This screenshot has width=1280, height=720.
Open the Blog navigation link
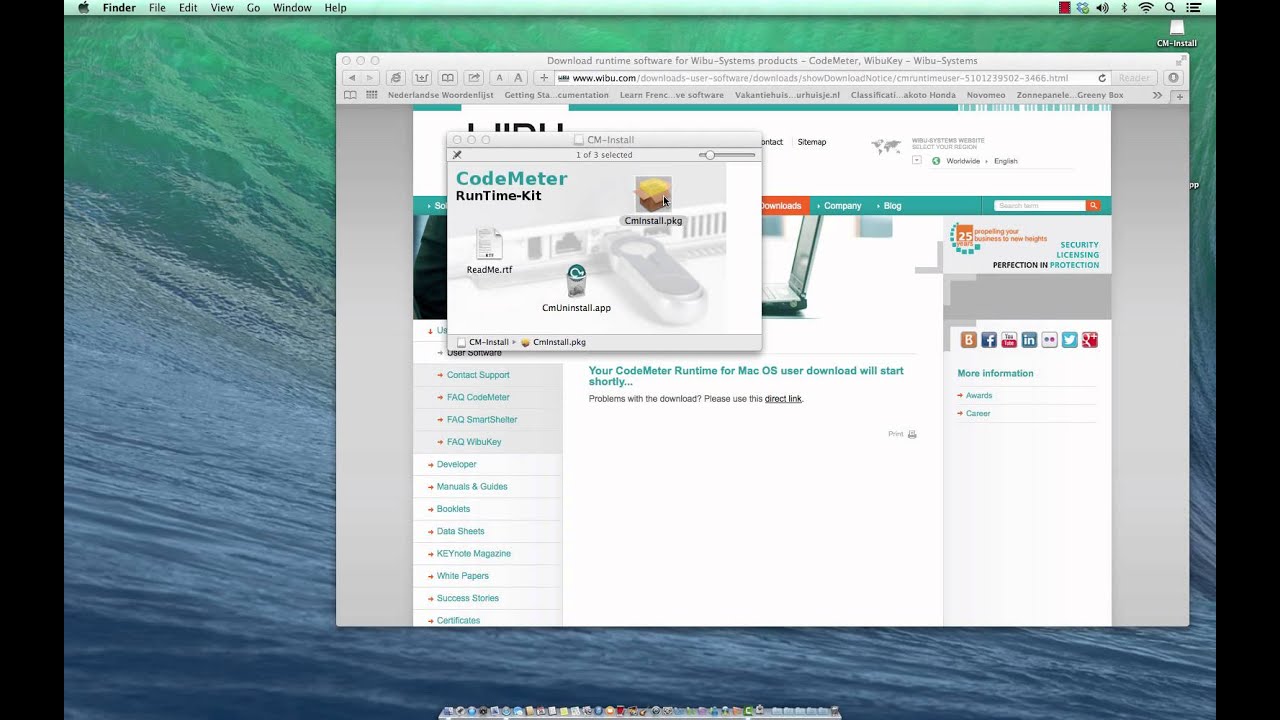pyautogui.click(x=892, y=206)
